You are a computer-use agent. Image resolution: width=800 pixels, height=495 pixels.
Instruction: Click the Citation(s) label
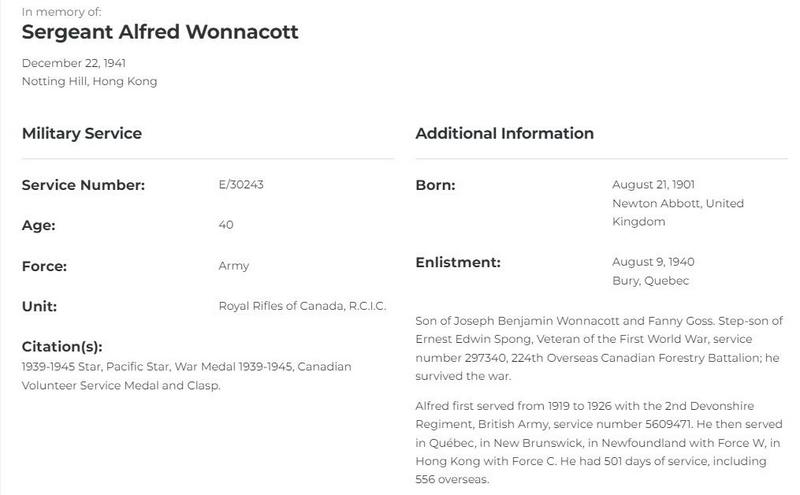[62, 346]
